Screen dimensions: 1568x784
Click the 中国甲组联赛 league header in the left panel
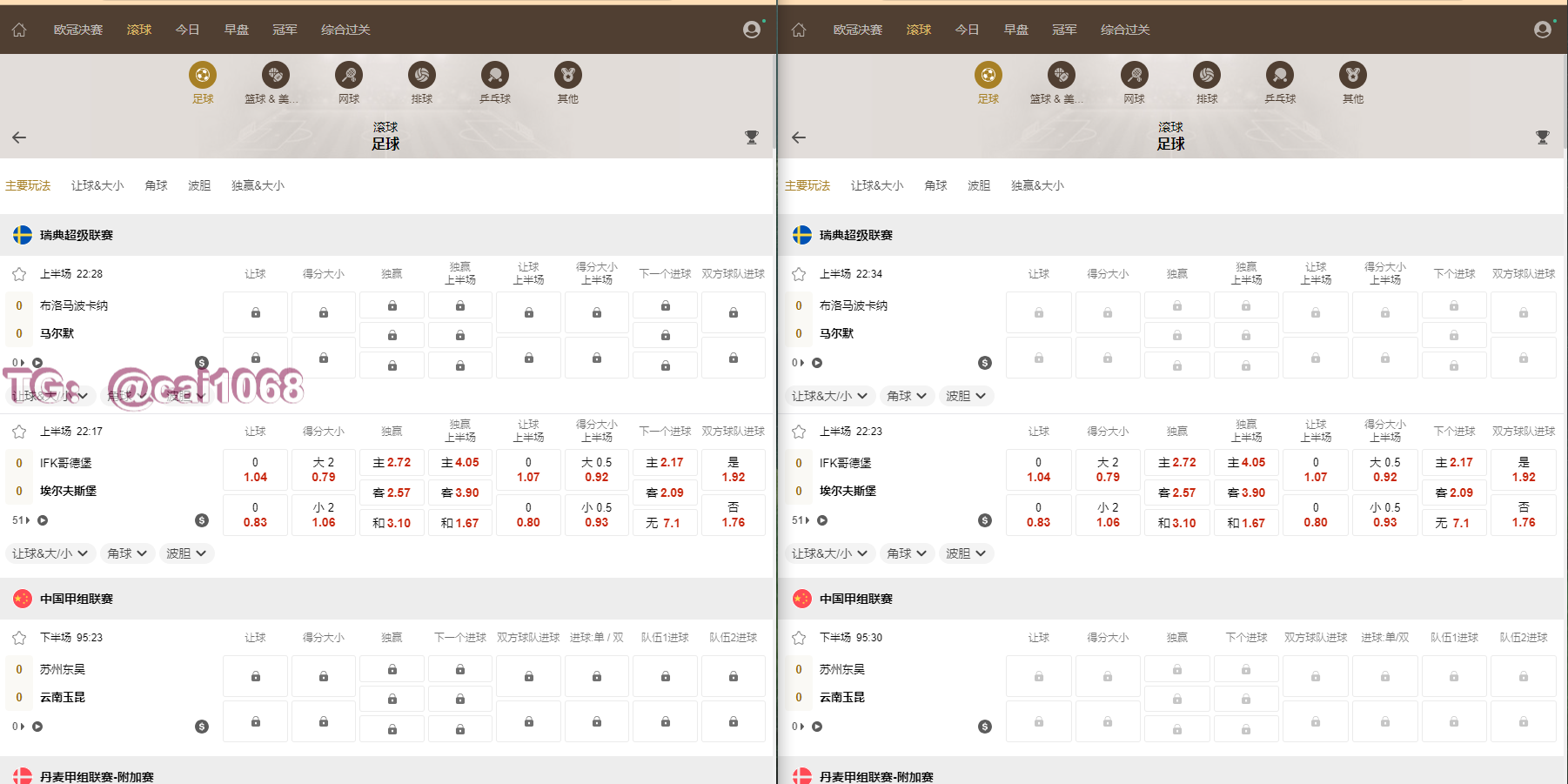[77, 599]
